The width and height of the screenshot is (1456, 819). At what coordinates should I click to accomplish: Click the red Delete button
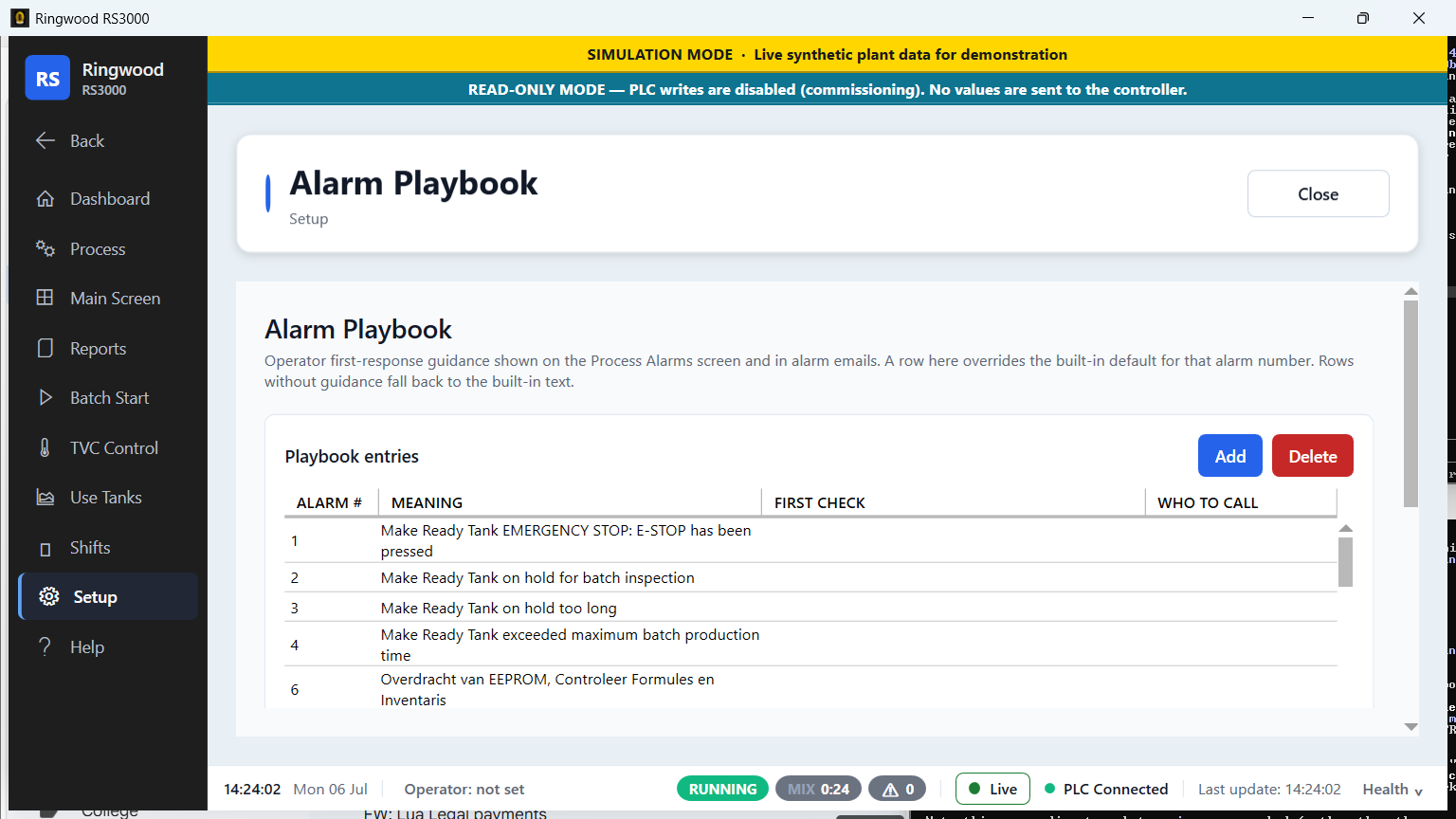(x=1312, y=456)
